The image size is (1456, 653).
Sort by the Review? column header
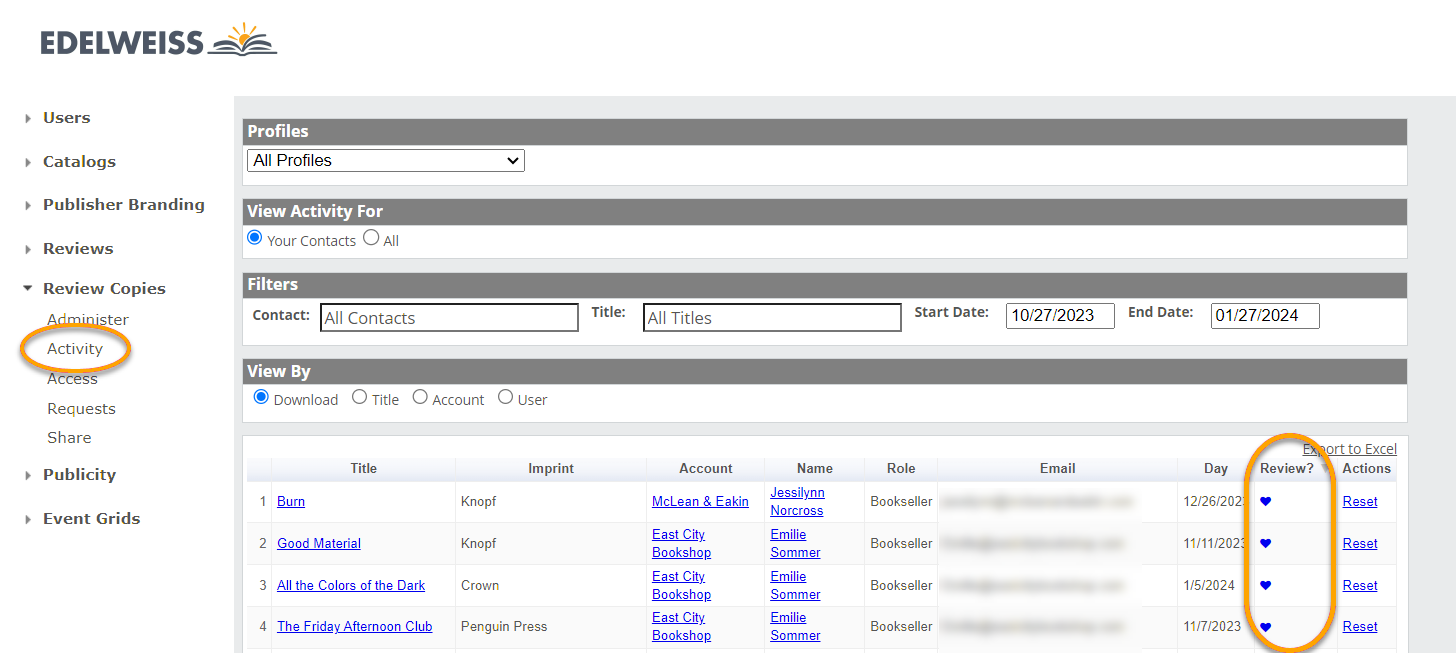pyautogui.click(x=1287, y=469)
